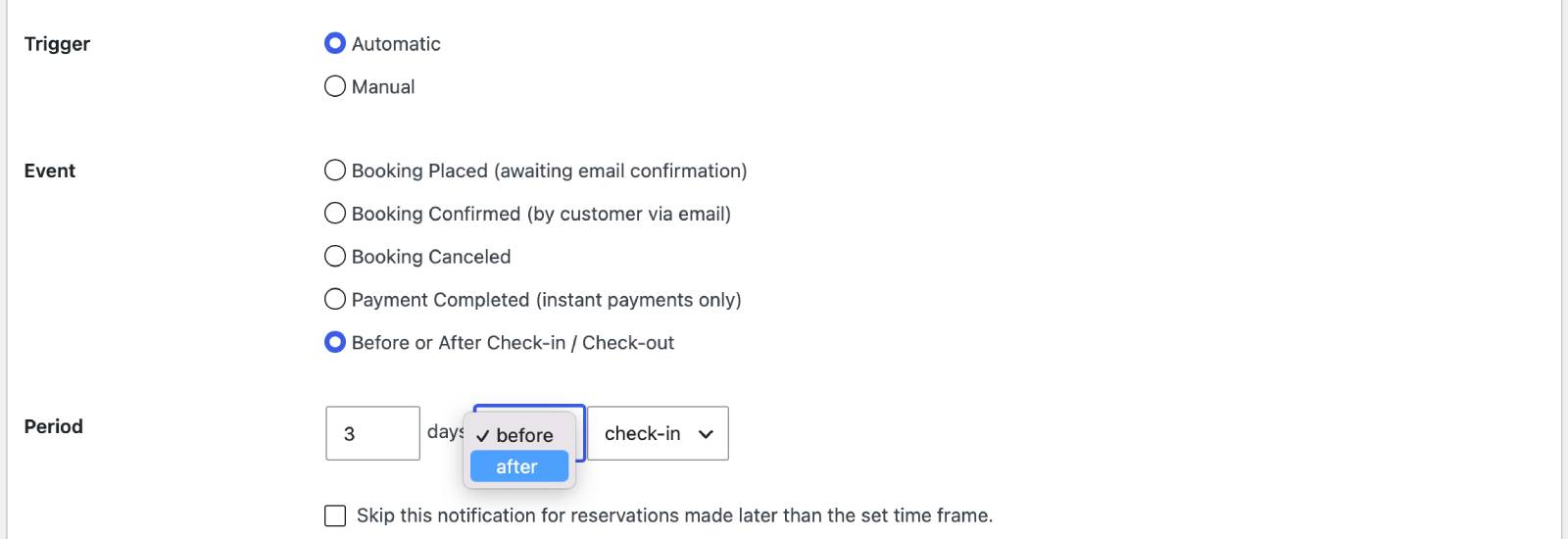This screenshot has height=539, width=1568.
Task: Click the 'Booking Canceled' label text
Action: point(431,257)
